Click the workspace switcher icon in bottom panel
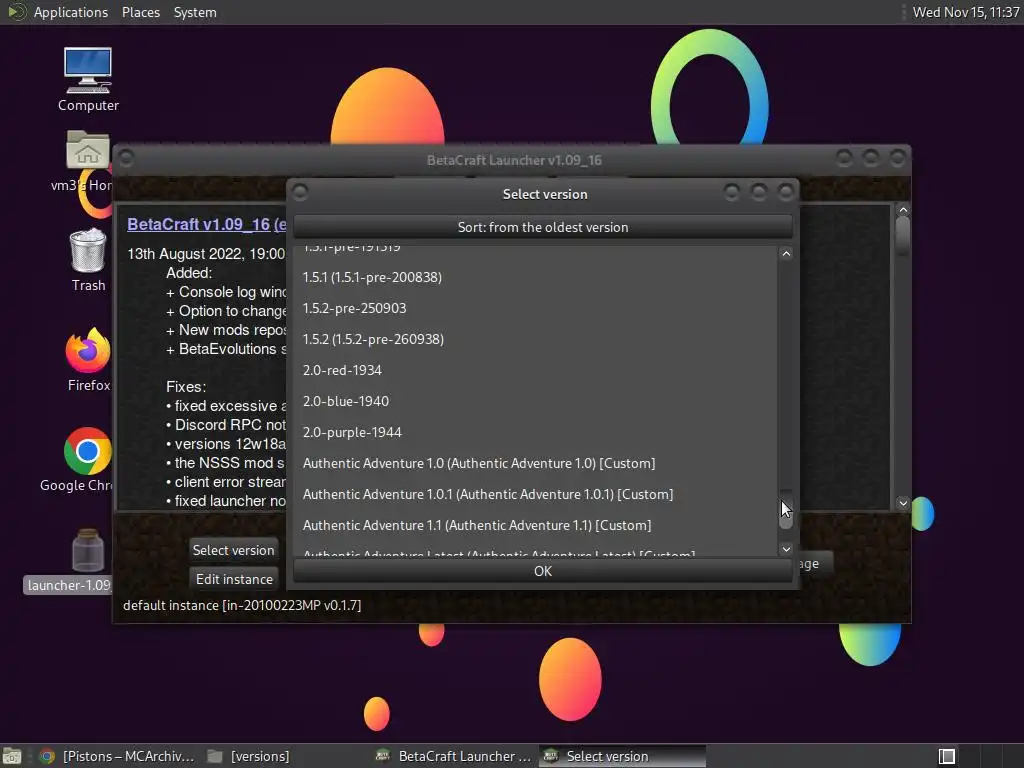 point(947,756)
